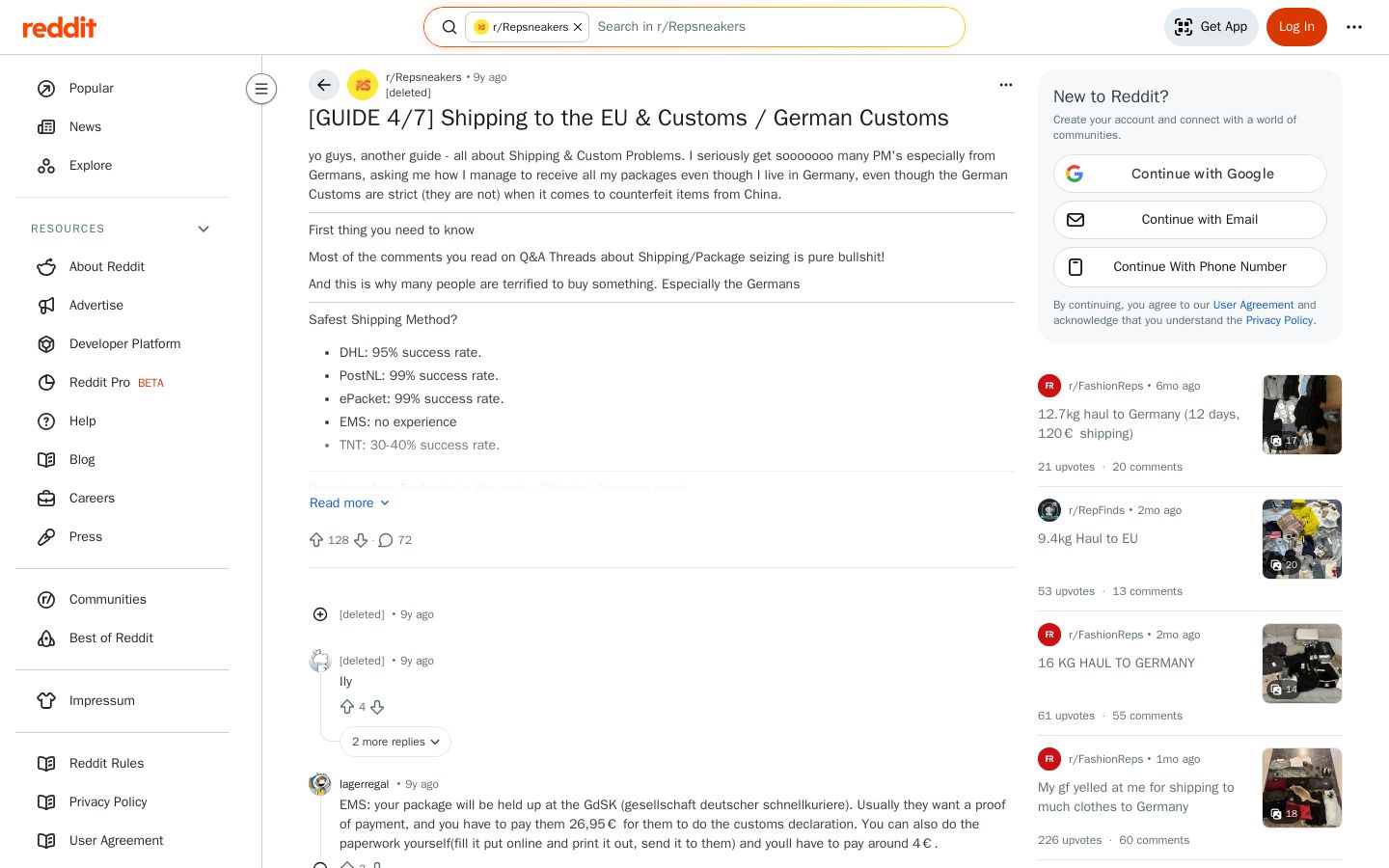
Task: Open the post comments via speech bubble icon
Action: click(386, 540)
